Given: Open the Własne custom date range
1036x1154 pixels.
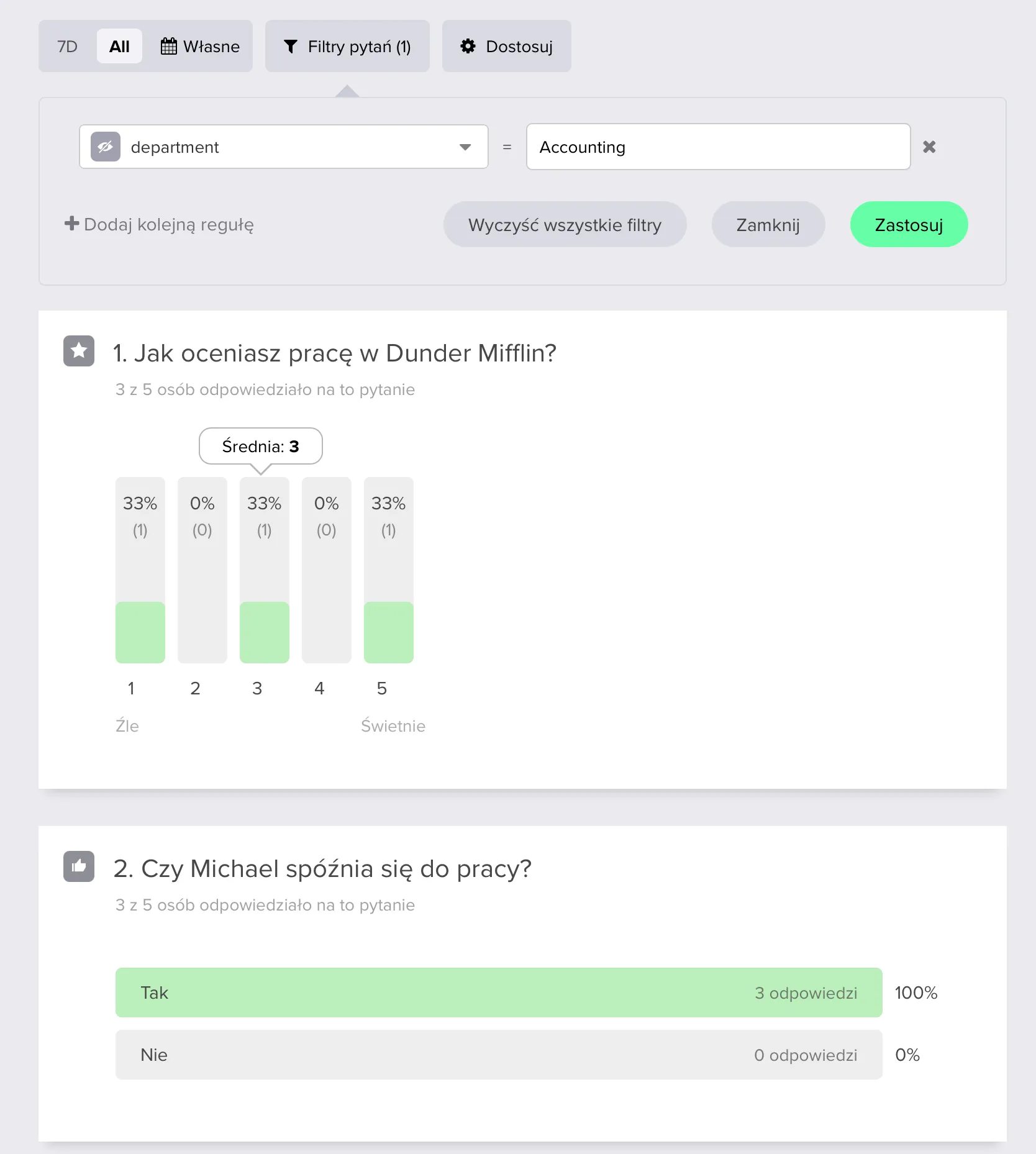Looking at the screenshot, I should [x=200, y=47].
